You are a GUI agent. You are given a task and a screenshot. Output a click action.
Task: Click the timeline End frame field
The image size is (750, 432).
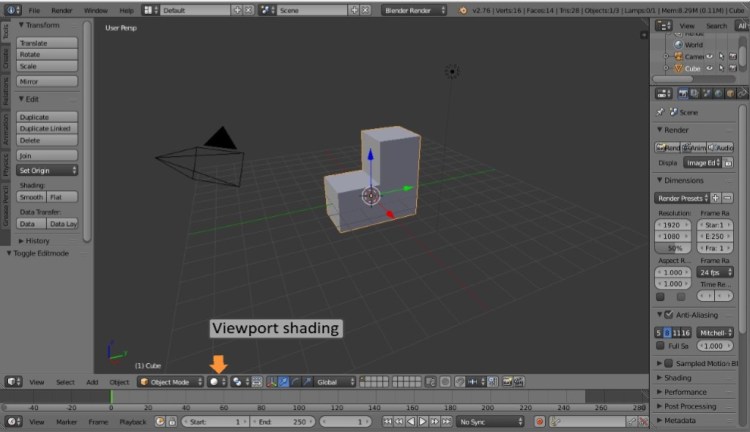coord(283,421)
